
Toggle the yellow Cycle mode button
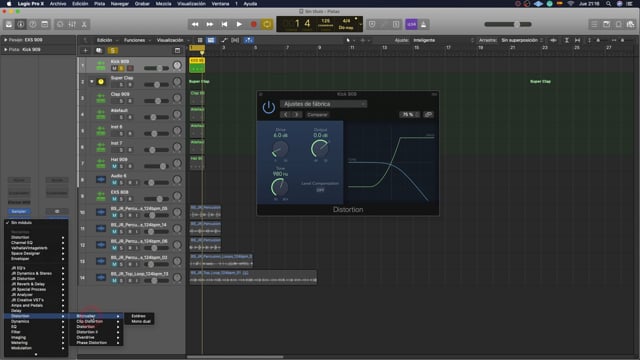tap(267, 24)
